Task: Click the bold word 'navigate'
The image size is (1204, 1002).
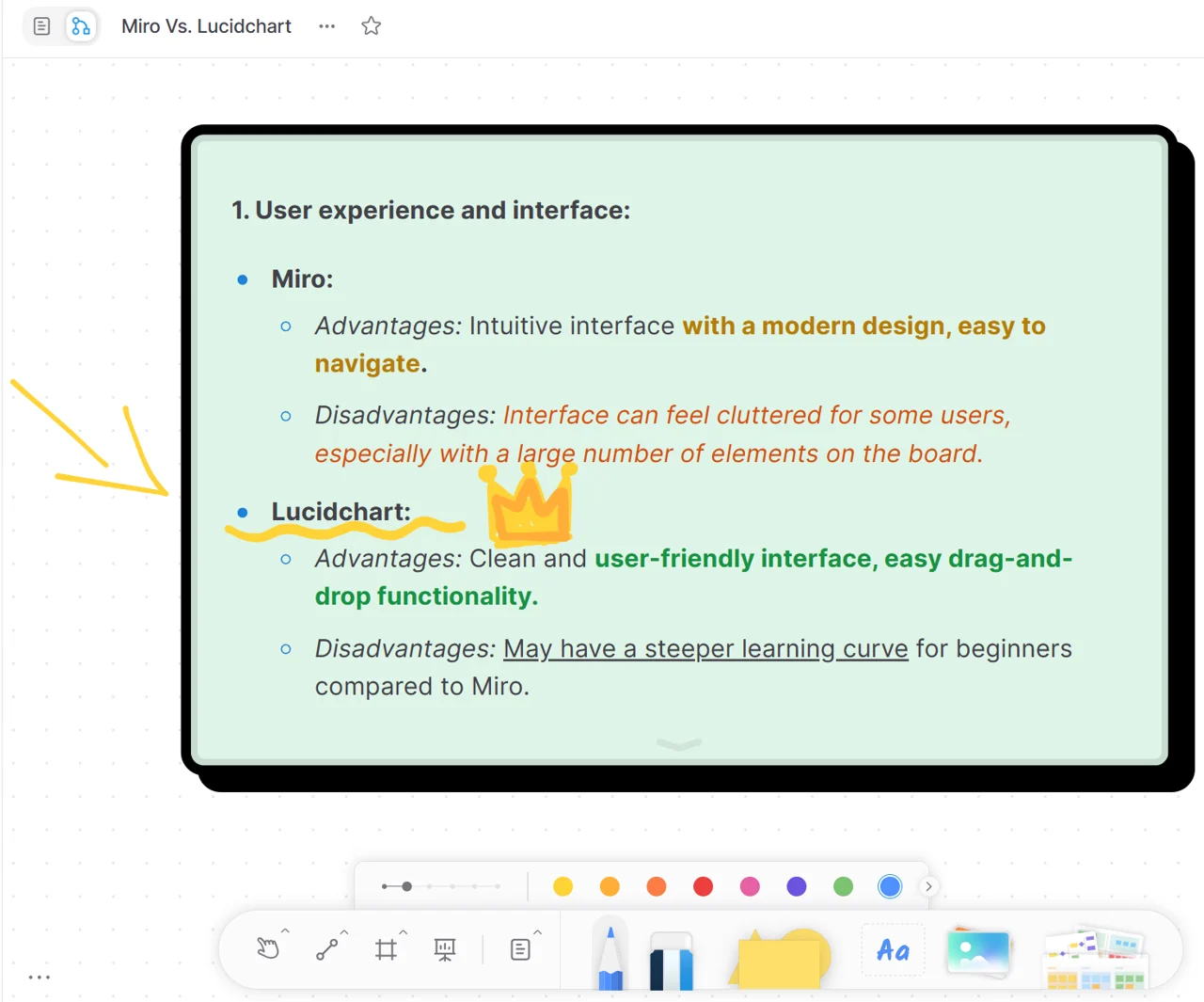Action: (x=368, y=364)
